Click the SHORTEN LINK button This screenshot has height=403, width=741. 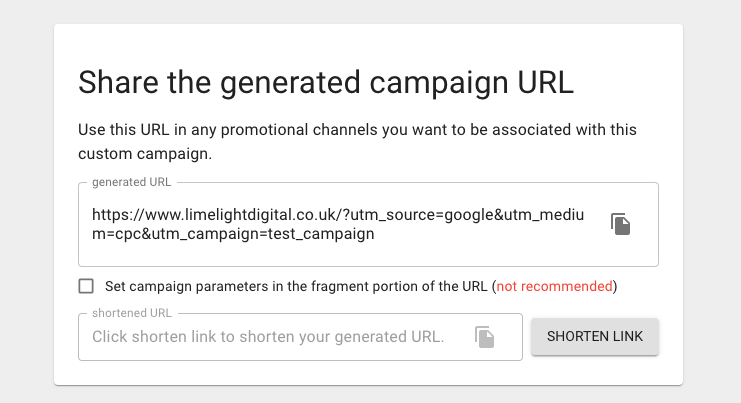point(595,336)
